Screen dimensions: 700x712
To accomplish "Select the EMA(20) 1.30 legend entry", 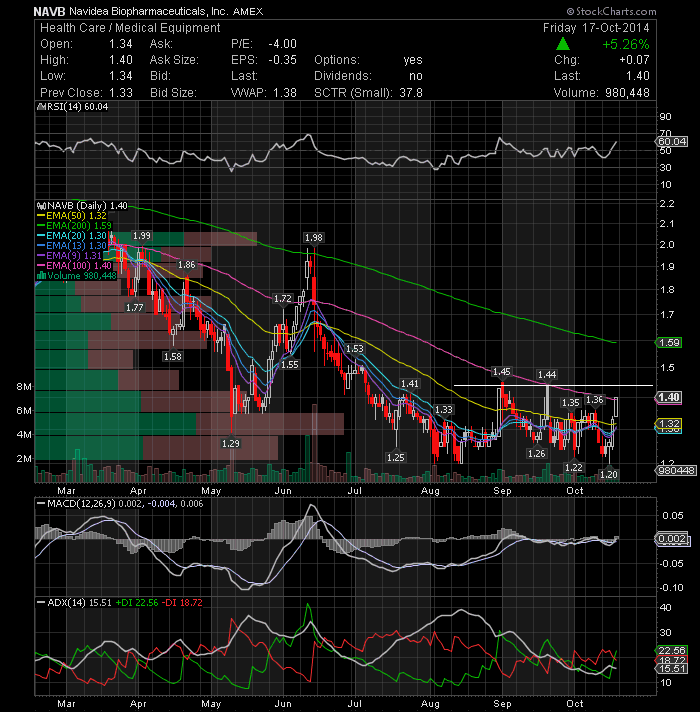I will click(72, 235).
